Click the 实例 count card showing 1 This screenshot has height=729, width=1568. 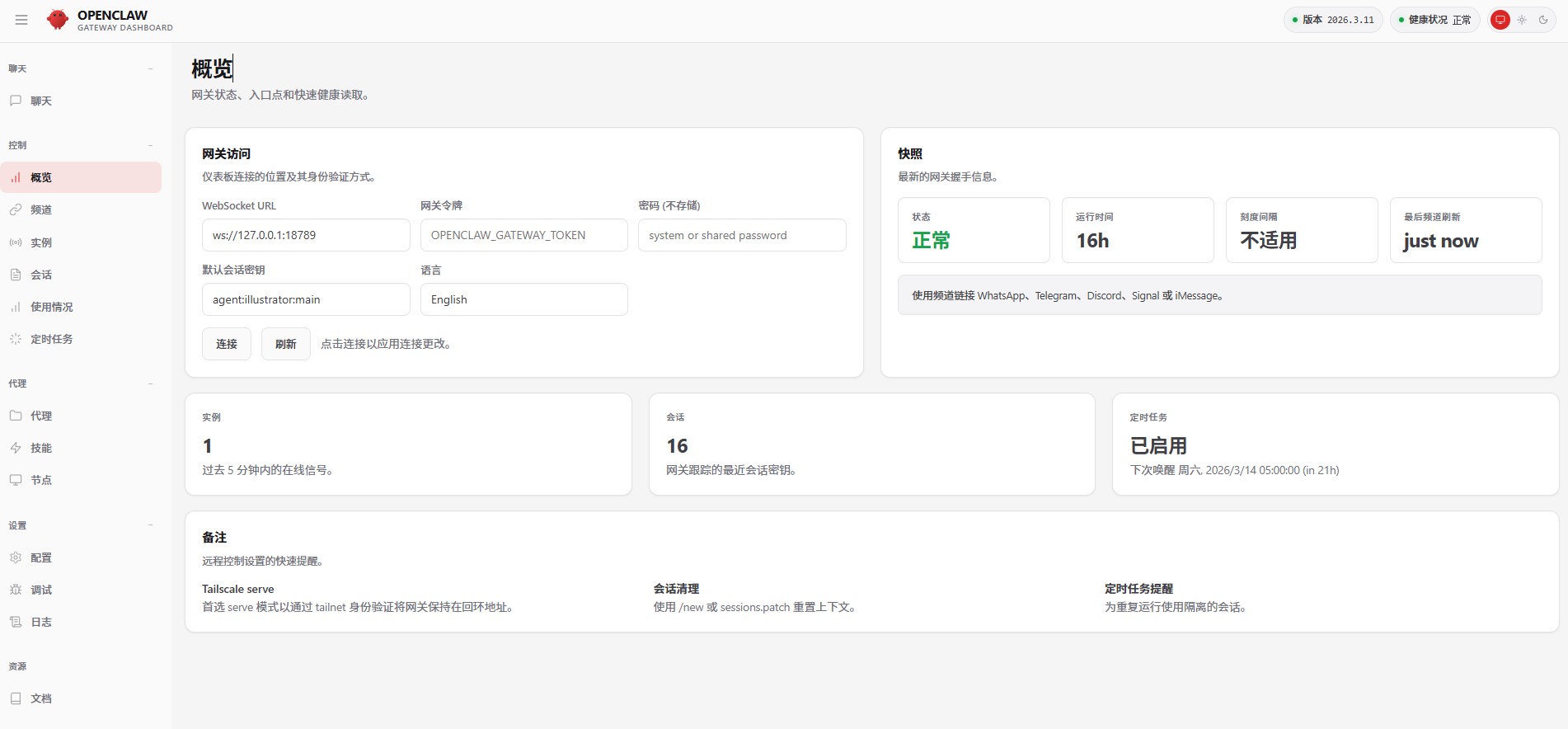[408, 444]
